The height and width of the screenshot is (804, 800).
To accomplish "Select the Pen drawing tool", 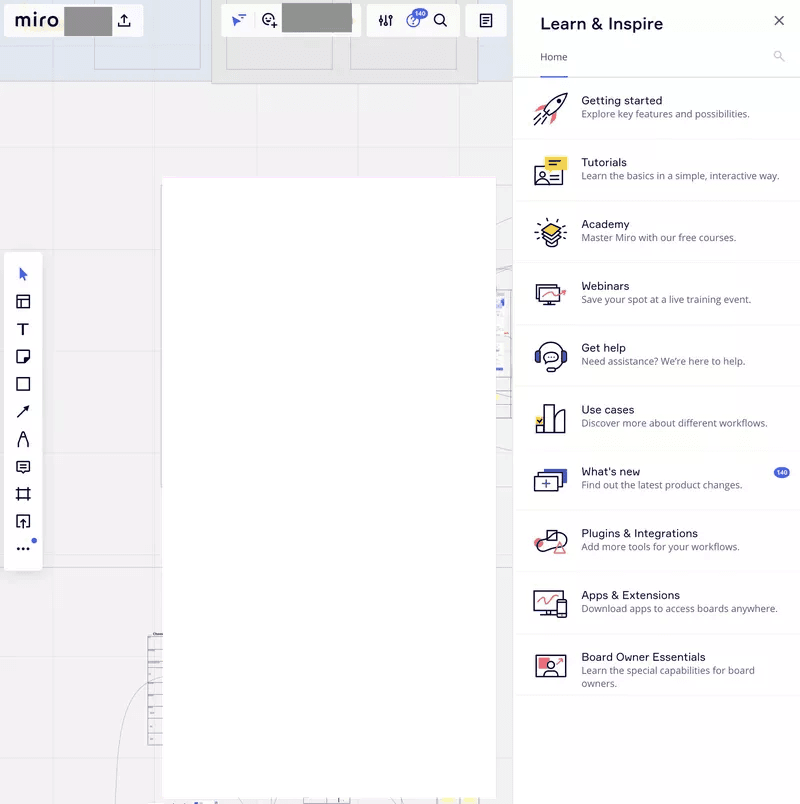I will (x=23, y=439).
